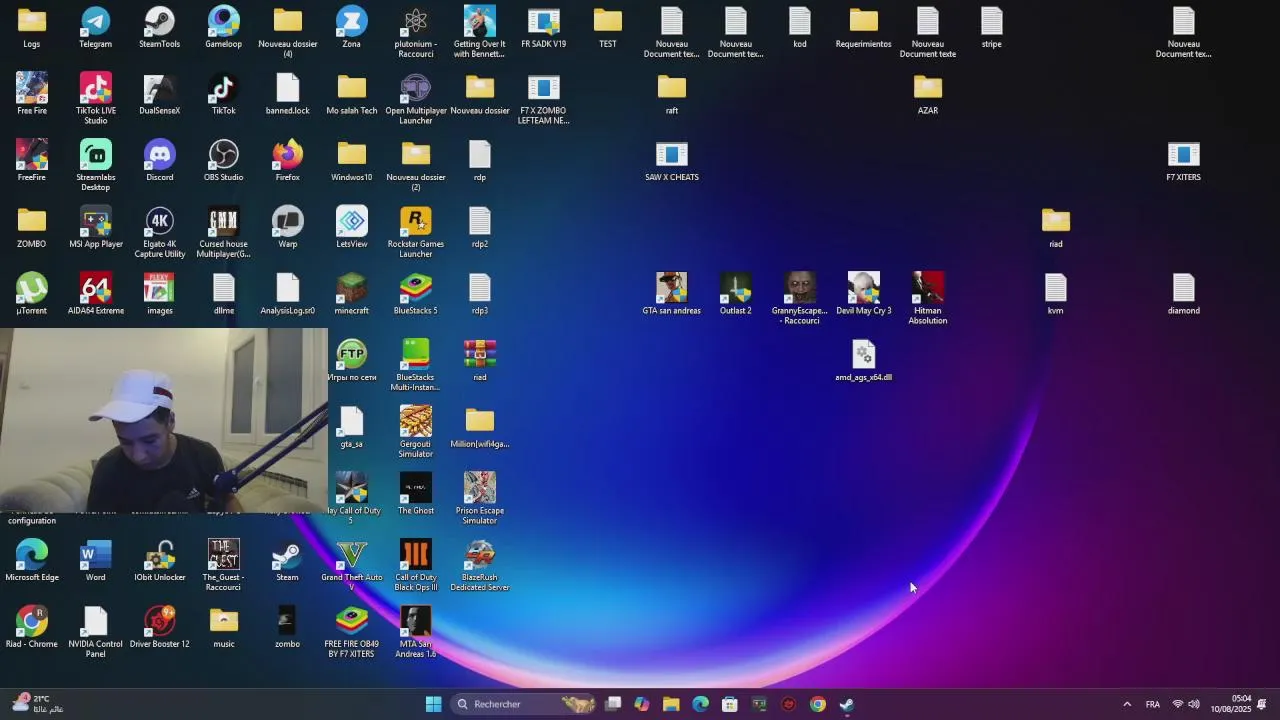The width and height of the screenshot is (1280, 720).
Task: Launch Hitman Absolution shortcut
Action: point(928,298)
